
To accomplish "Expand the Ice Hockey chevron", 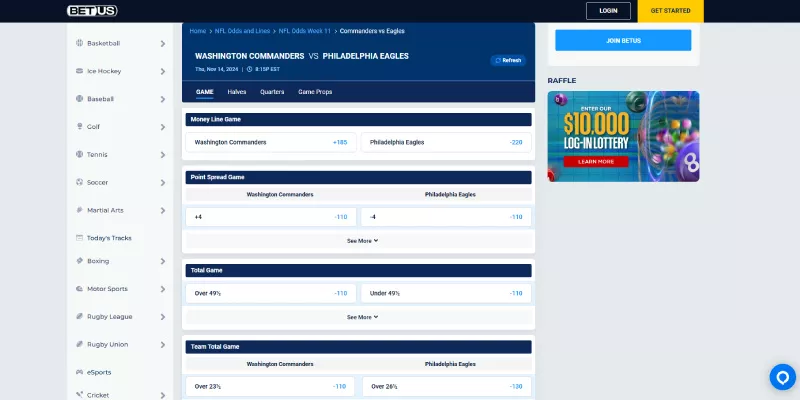I will tap(163, 71).
